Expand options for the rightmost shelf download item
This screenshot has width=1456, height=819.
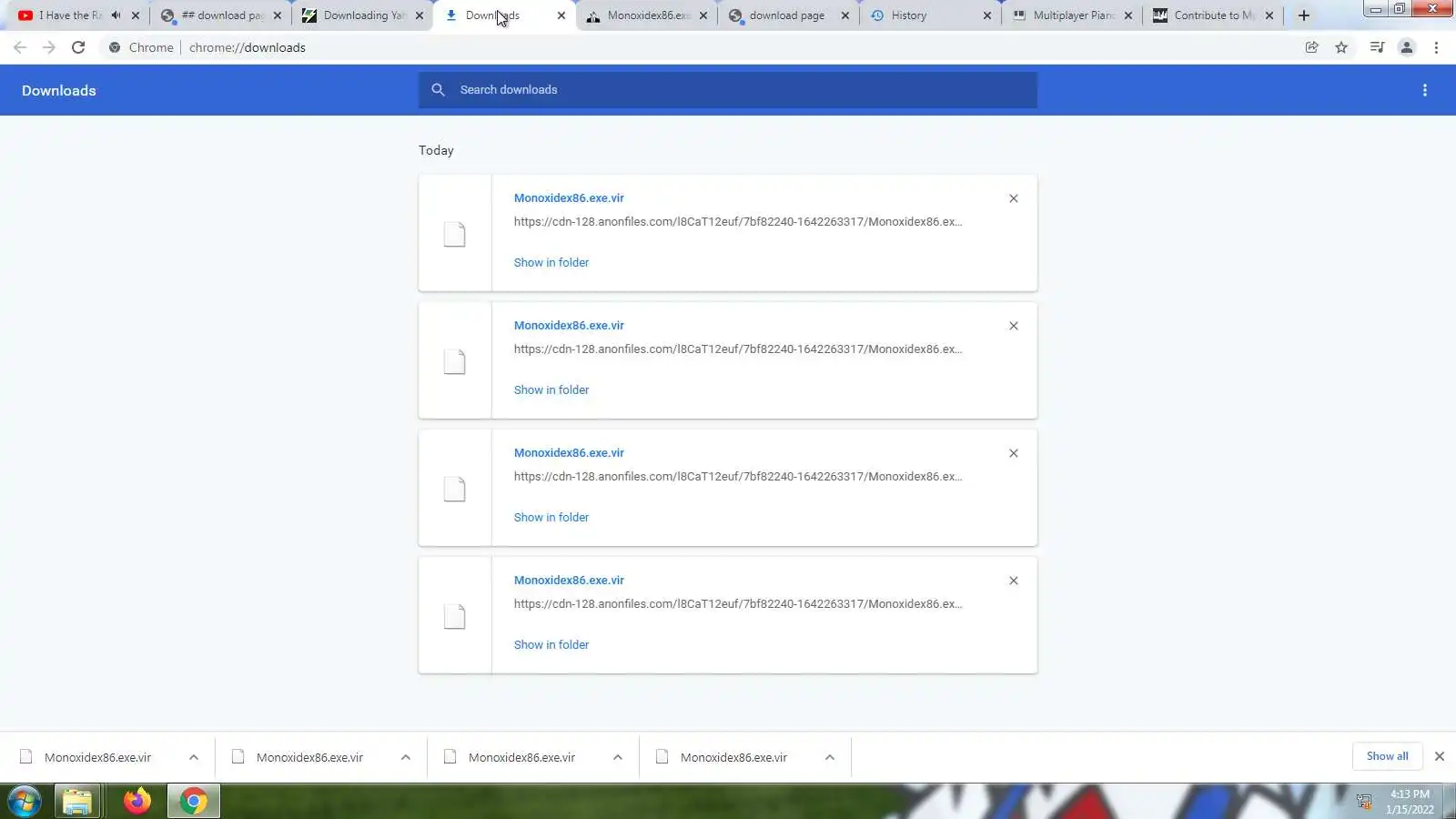pyautogui.click(x=830, y=757)
